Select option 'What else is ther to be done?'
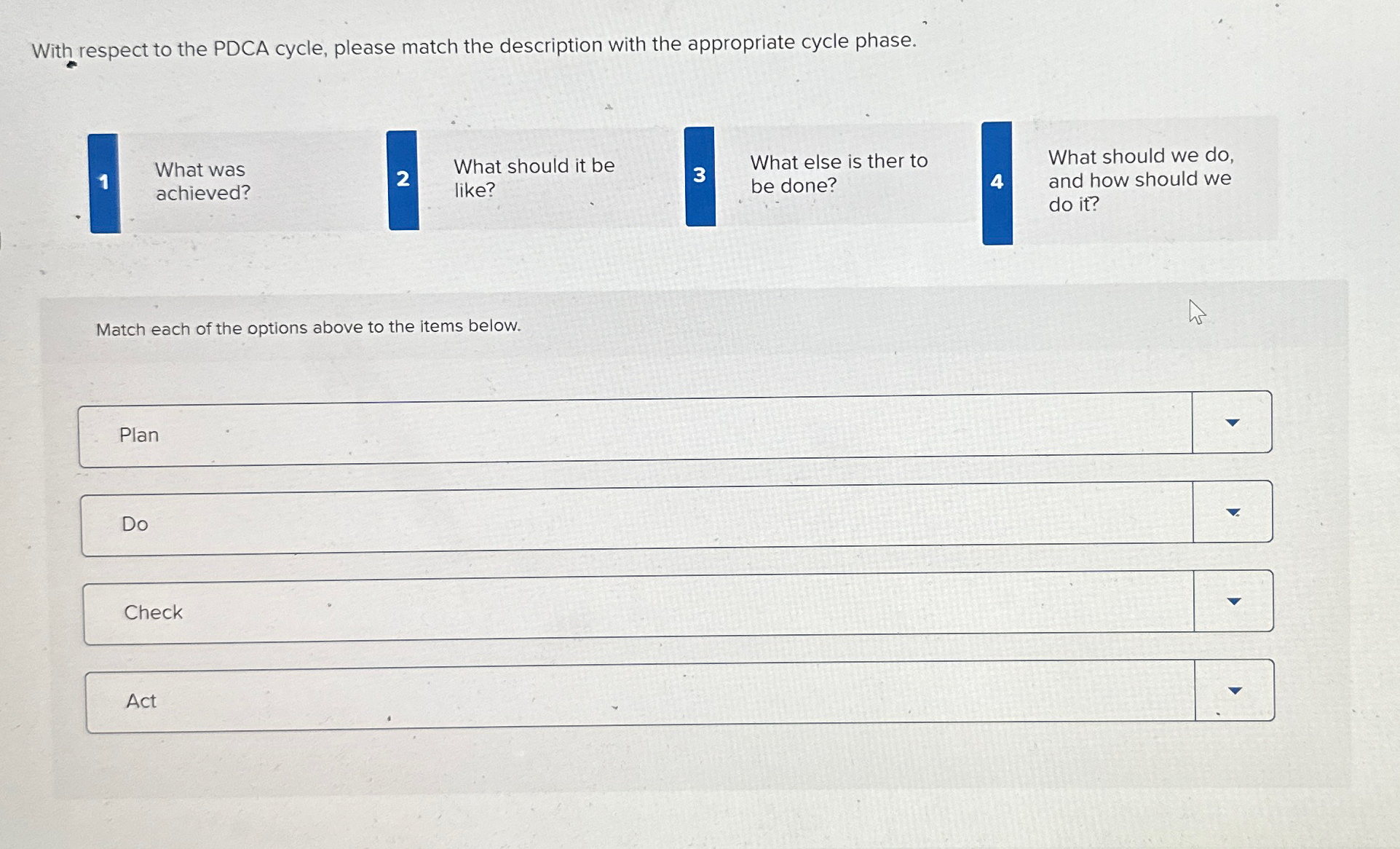Image resolution: width=1400 pixels, height=849 pixels. 839,173
